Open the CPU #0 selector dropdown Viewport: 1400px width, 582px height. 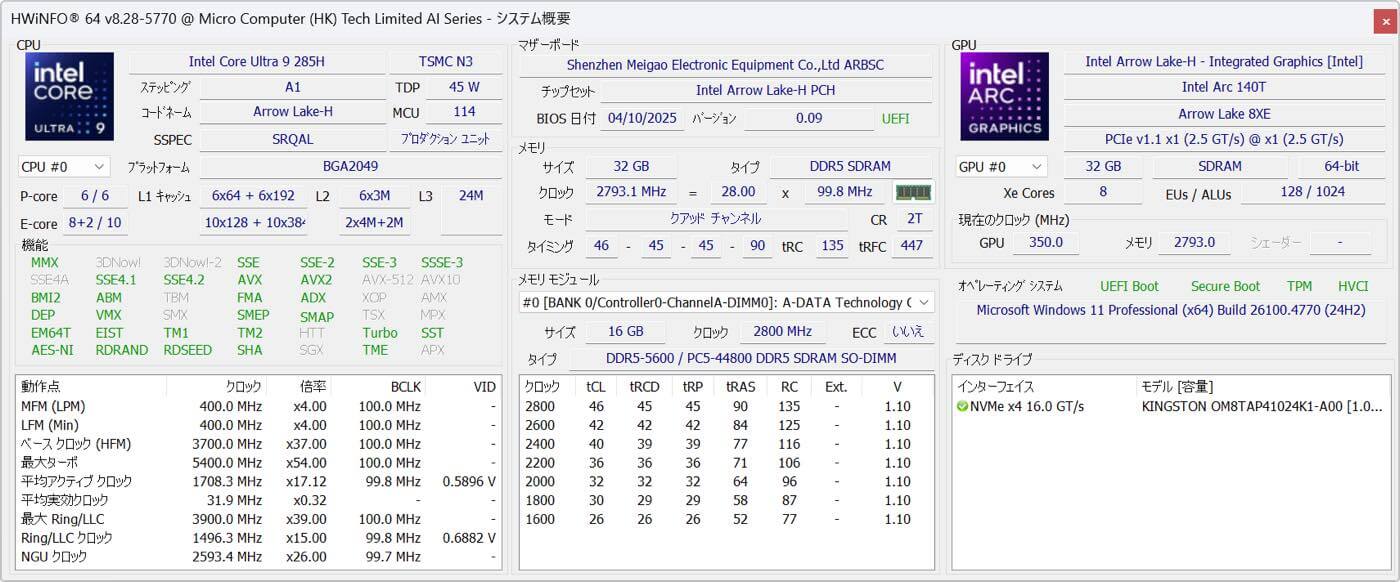tap(64, 166)
